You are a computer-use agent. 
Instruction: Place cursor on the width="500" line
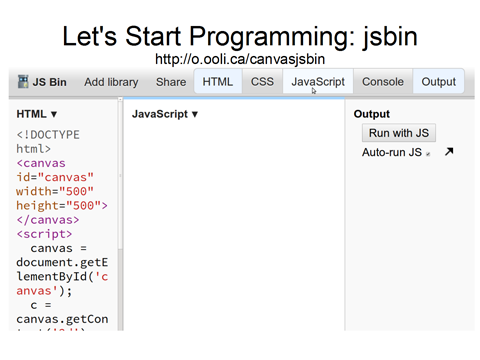[55, 191]
